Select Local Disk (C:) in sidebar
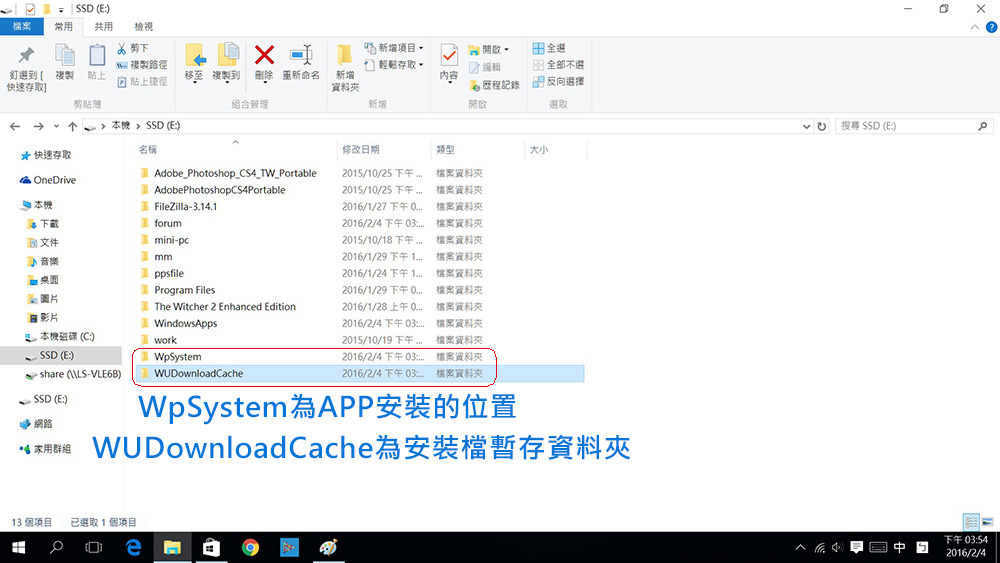 tap(60, 336)
